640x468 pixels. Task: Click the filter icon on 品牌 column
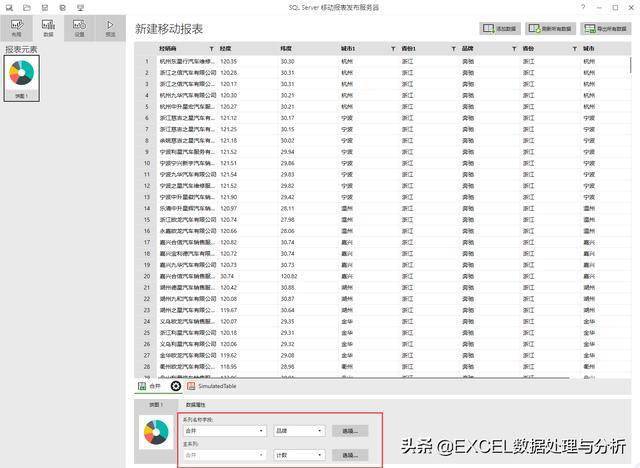click(514, 49)
